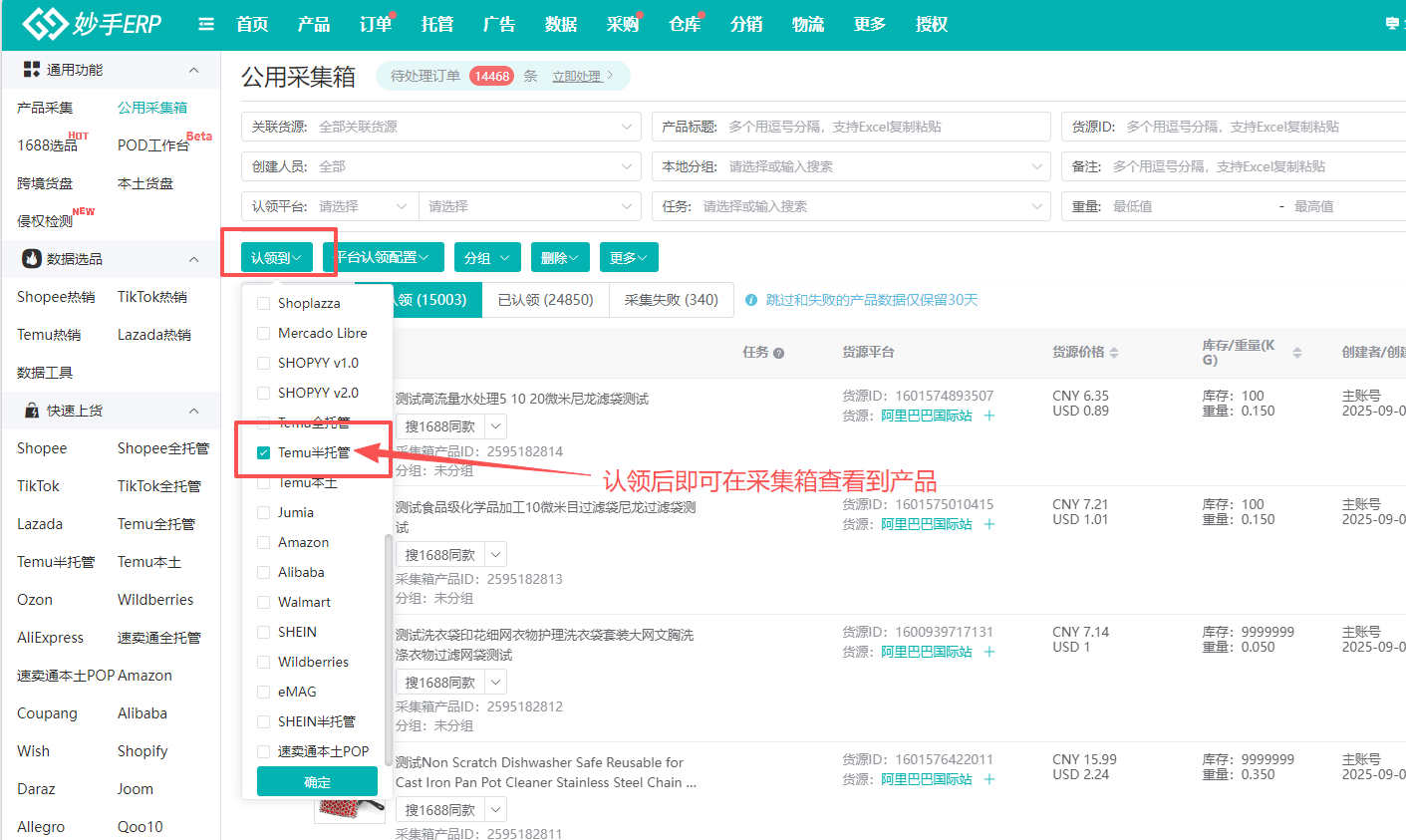Image resolution: width=1406 pixels, height=840 pixels.
Task: Click the claim list vertical scrollbar
Action: click(389, 648)
